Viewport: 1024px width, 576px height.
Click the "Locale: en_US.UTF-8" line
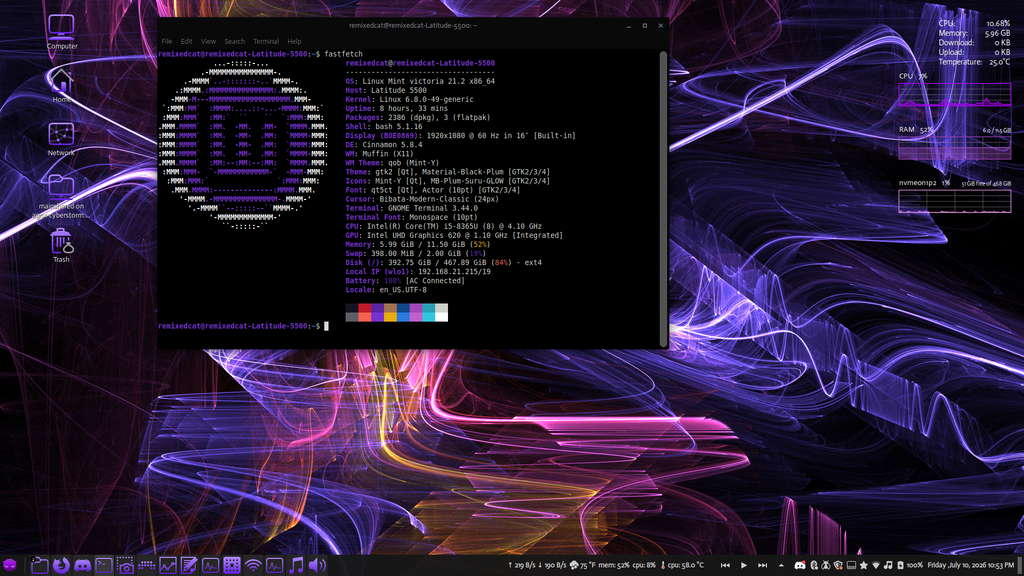click(386, 290)
